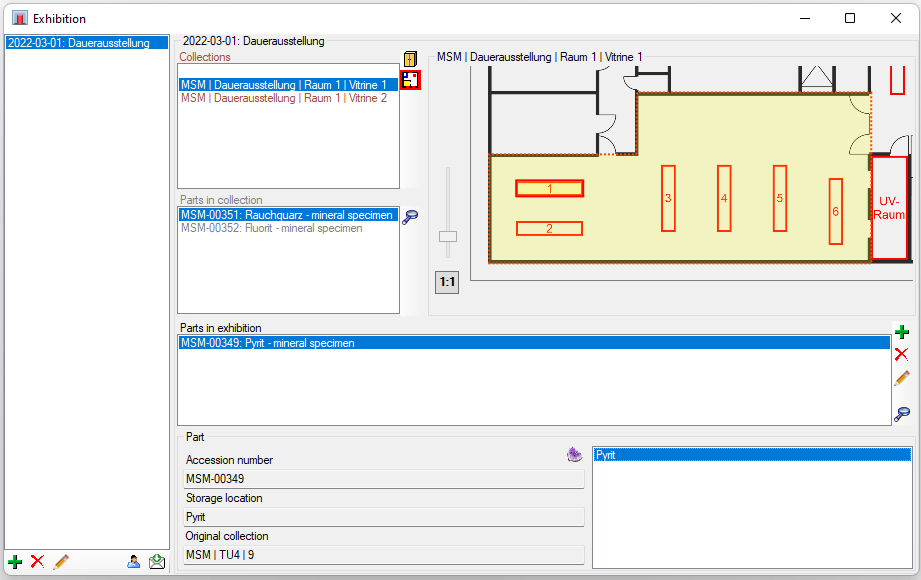Image resolution: width=921 pixels, height=580 pixels.
Task: Click the magnifier beside Parts in exhibition list
Action: coord(902,414)
